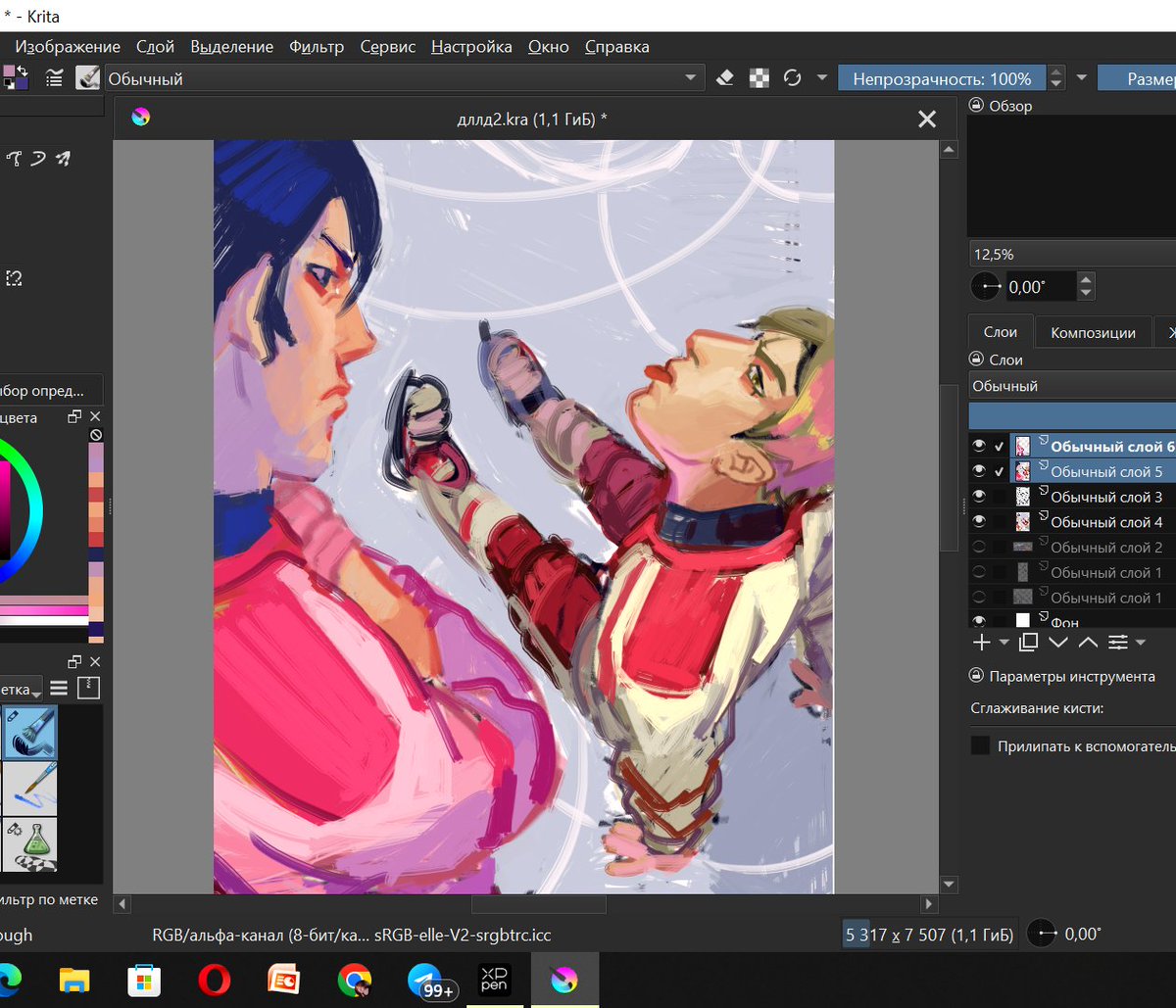Screen dimensions: 1176x1008
Task: Hide layer Обычный слой 4
Action: coord(979,522)
